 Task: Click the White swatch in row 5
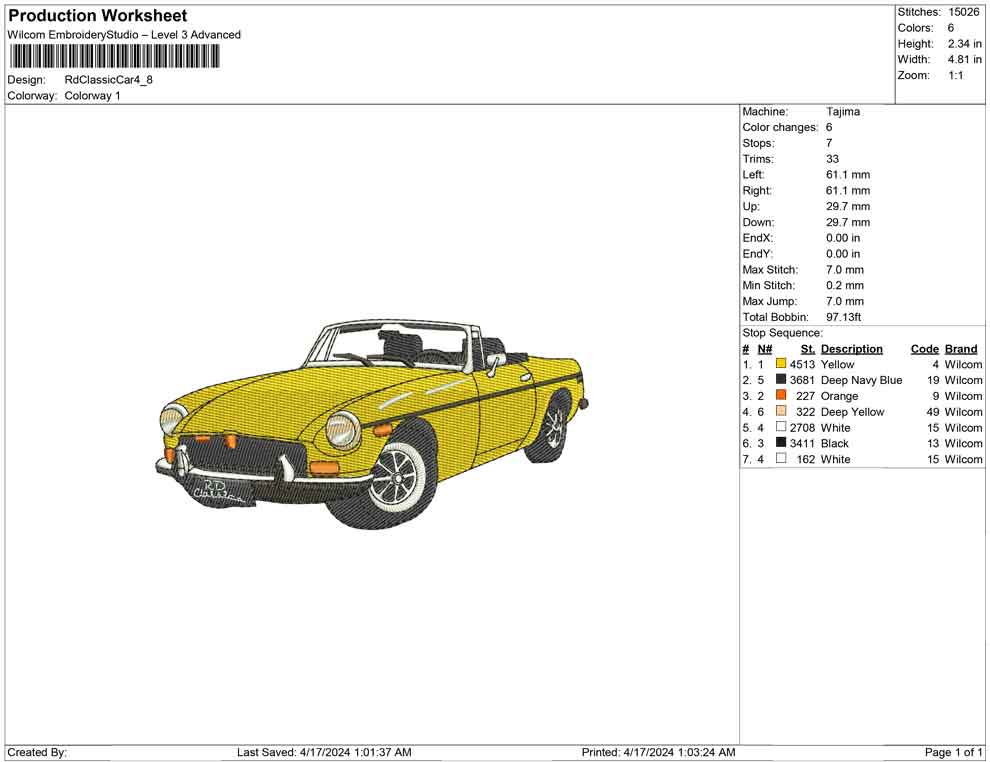[781, 428]
